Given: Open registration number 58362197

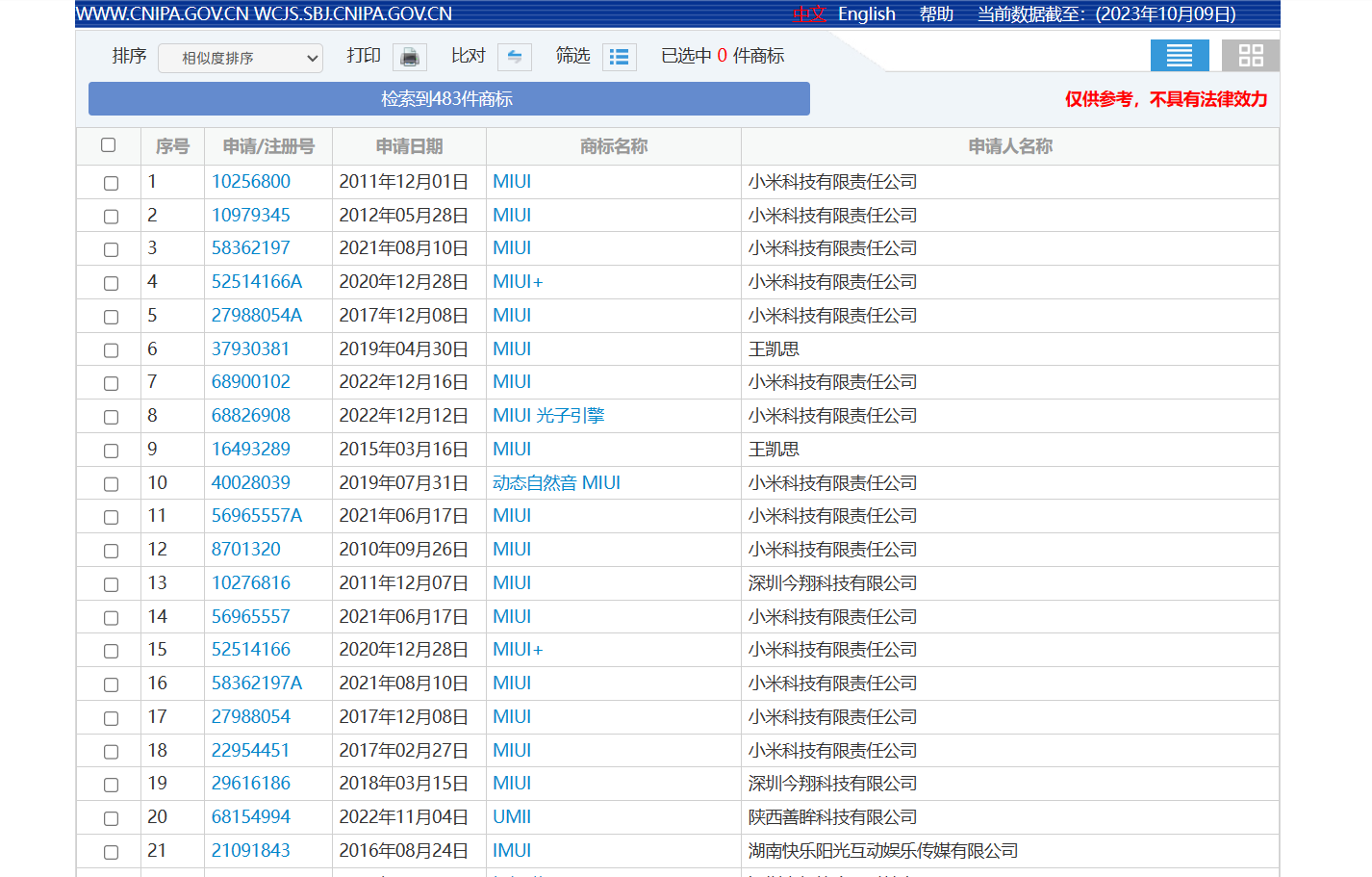Looking at the screenshot, I should click(251, 248).
